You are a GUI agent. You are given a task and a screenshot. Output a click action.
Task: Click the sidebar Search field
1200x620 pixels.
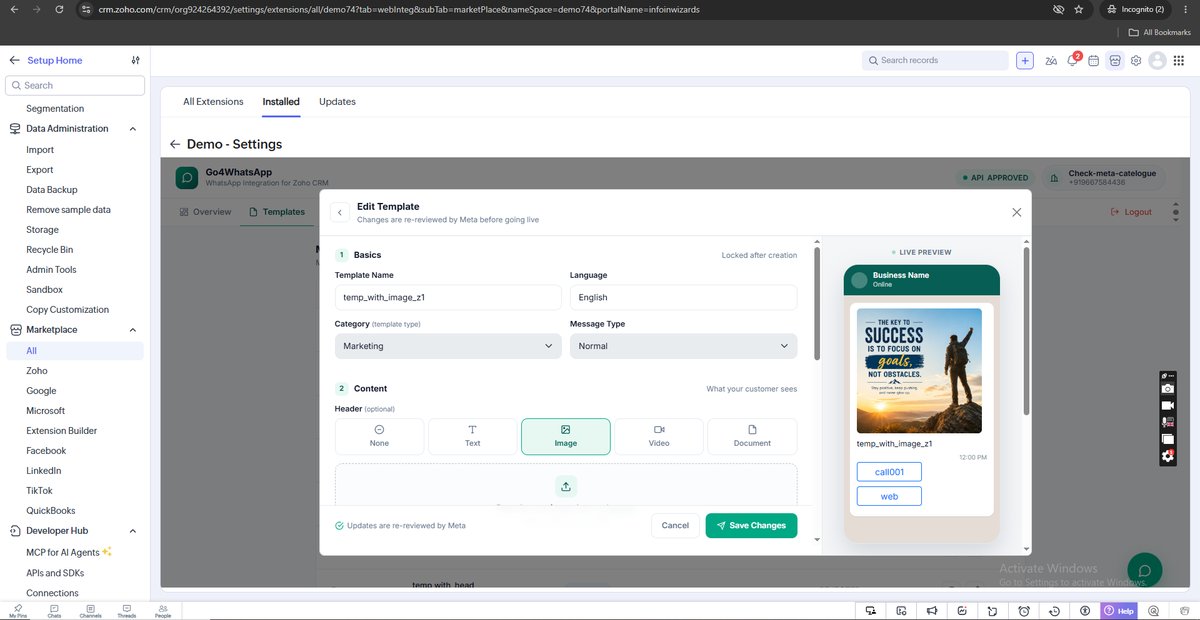tap(75, 85)
